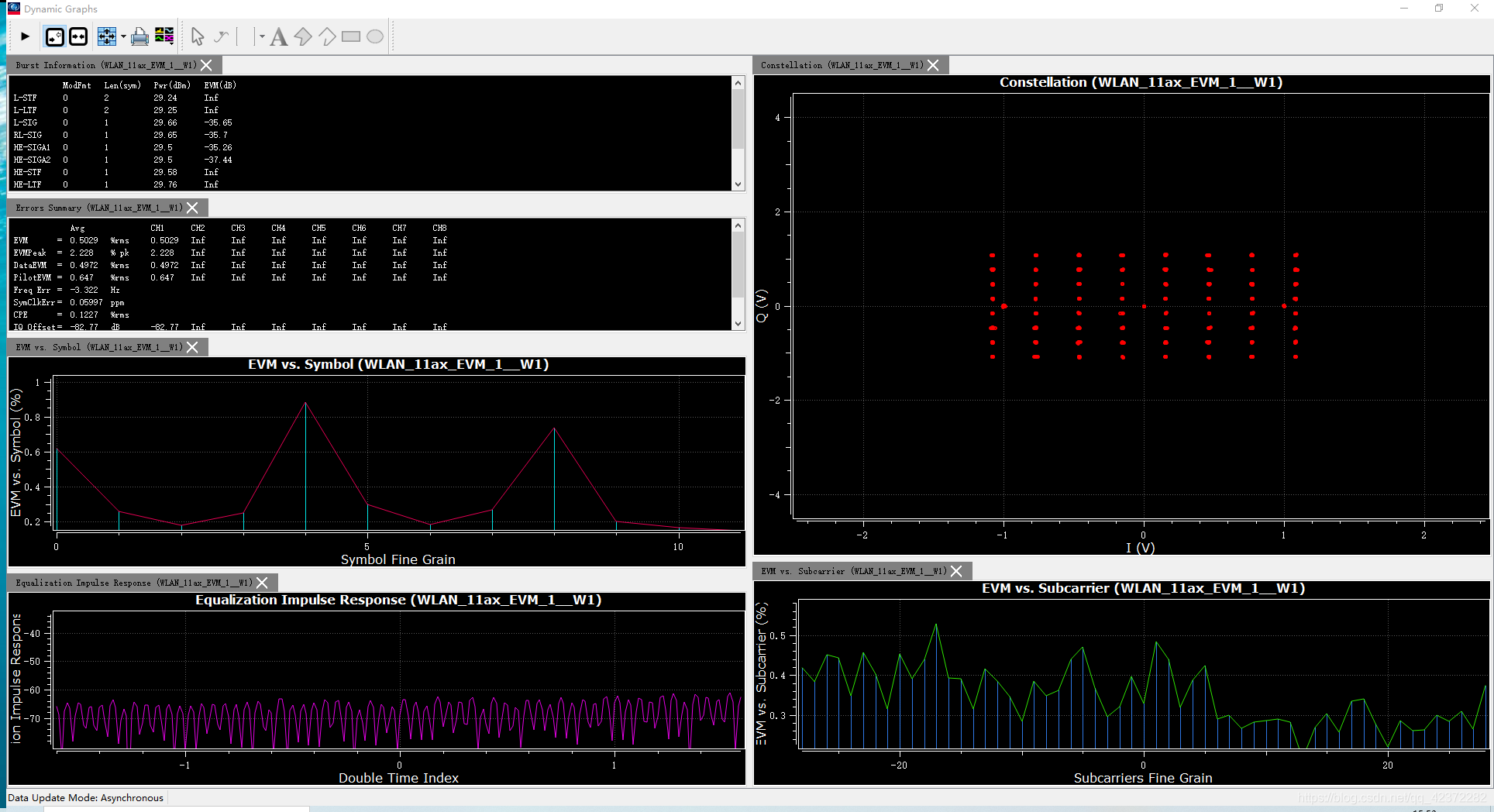Viewport: 1494px width, 812px height.
Task: Click the Pwr(dBm) column header
Action: point(171,85)
